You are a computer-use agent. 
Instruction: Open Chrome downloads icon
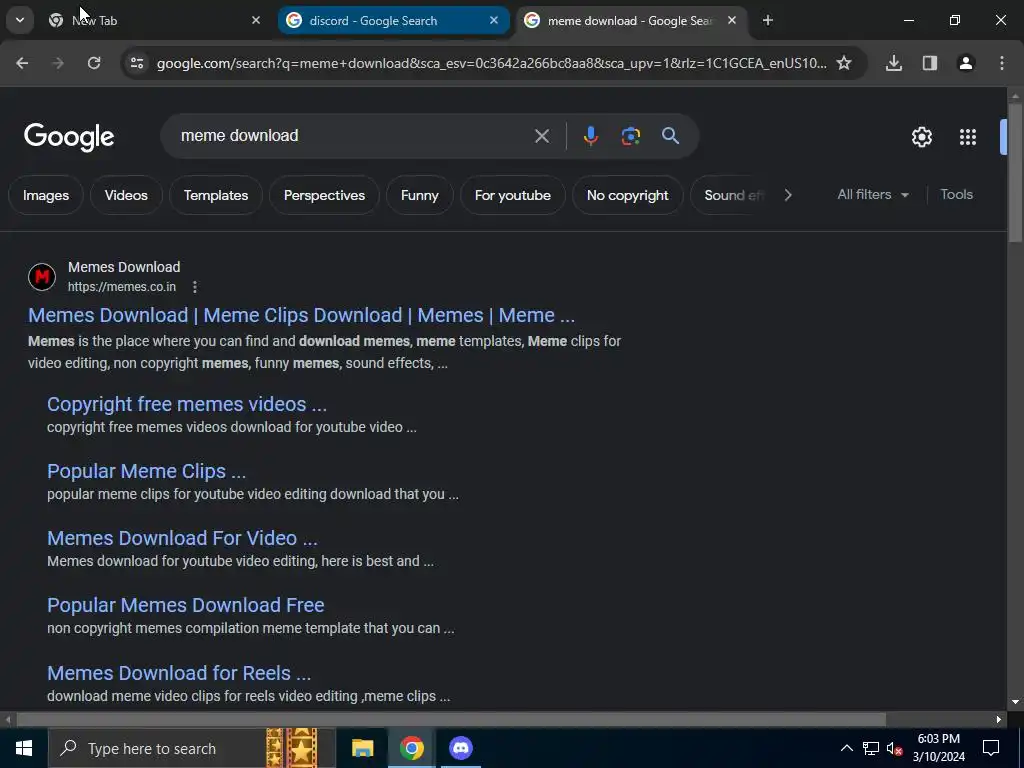[894, 63]
